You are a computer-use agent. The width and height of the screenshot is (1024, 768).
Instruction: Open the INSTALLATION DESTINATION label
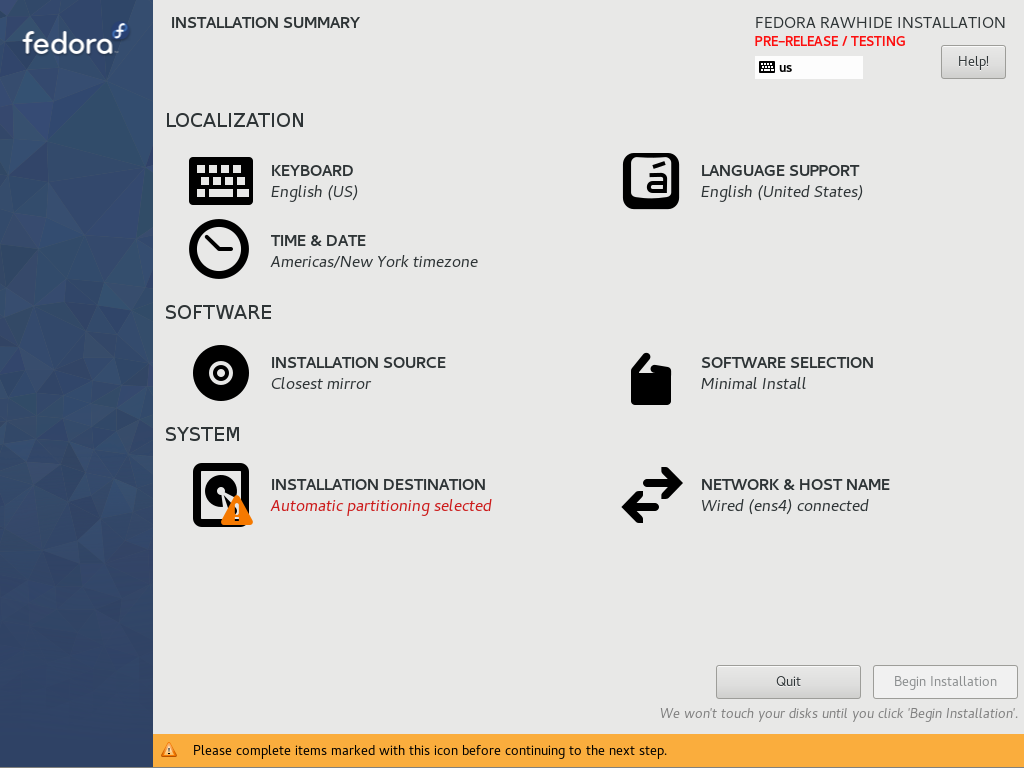tap(378, 485)
